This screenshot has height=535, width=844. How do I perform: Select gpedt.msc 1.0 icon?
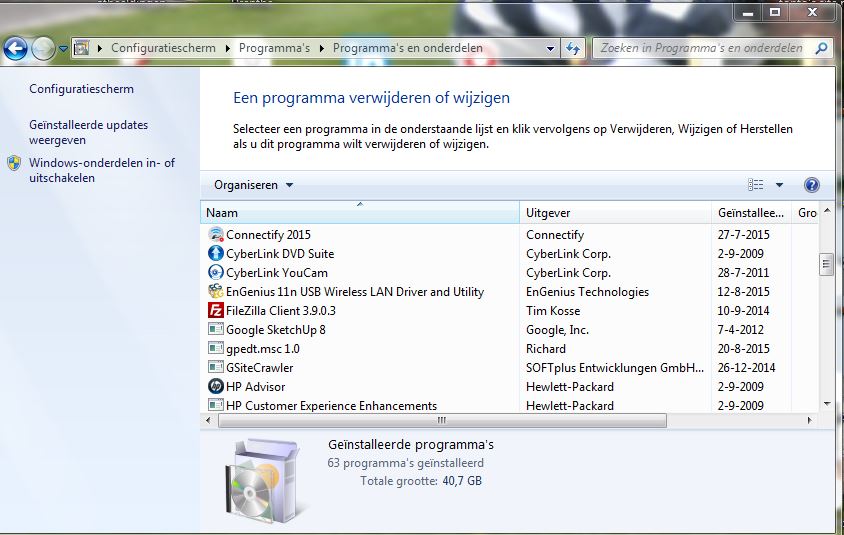tap(216, 348)
